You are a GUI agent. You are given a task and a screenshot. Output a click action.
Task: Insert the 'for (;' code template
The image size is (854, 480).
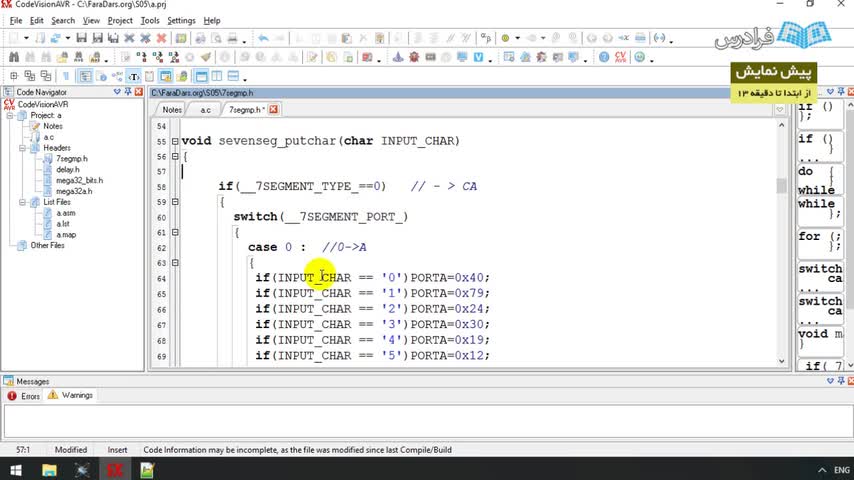pos(820,242)
